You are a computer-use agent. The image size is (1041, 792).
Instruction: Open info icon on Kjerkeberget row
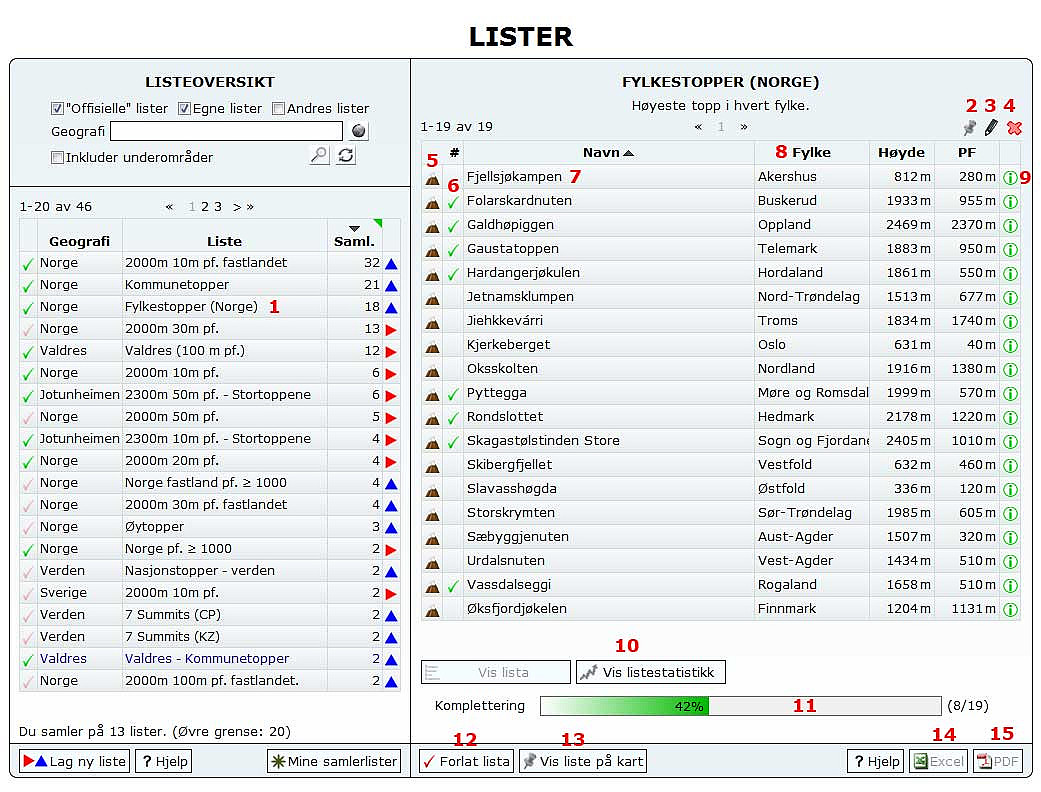coord(1010,346)
